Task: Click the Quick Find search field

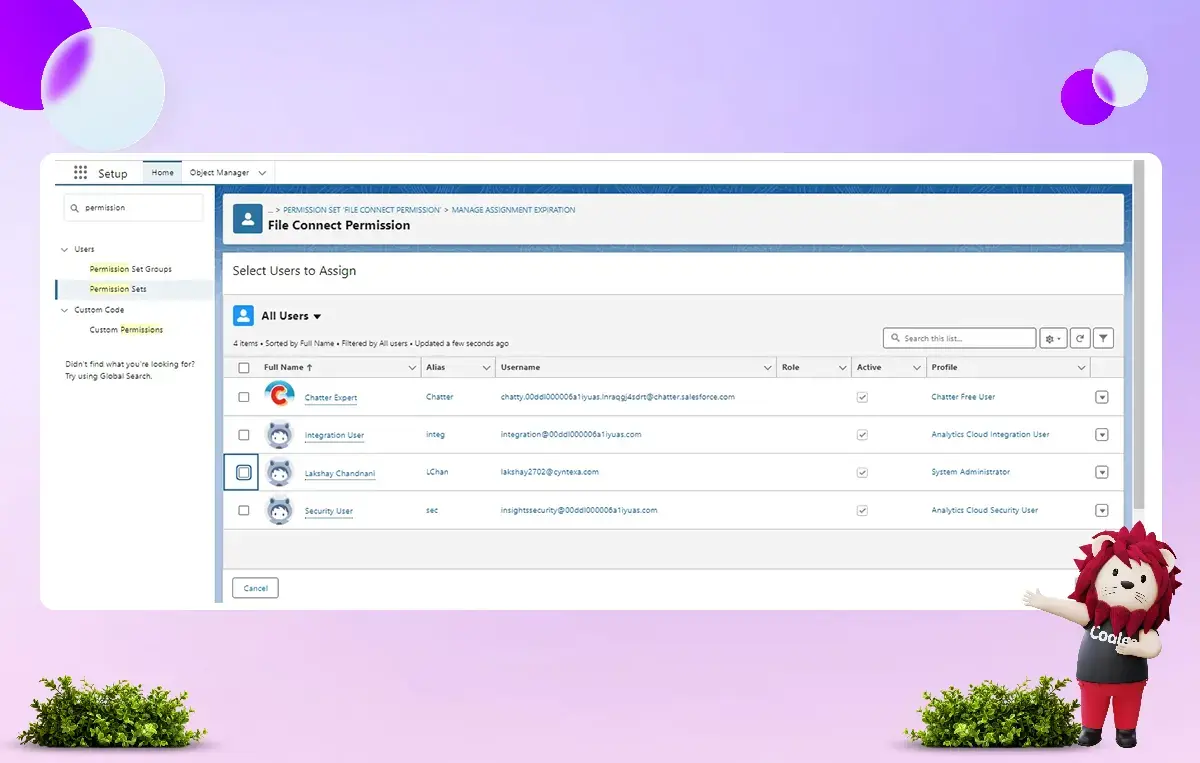Action: tap(133, 208)
